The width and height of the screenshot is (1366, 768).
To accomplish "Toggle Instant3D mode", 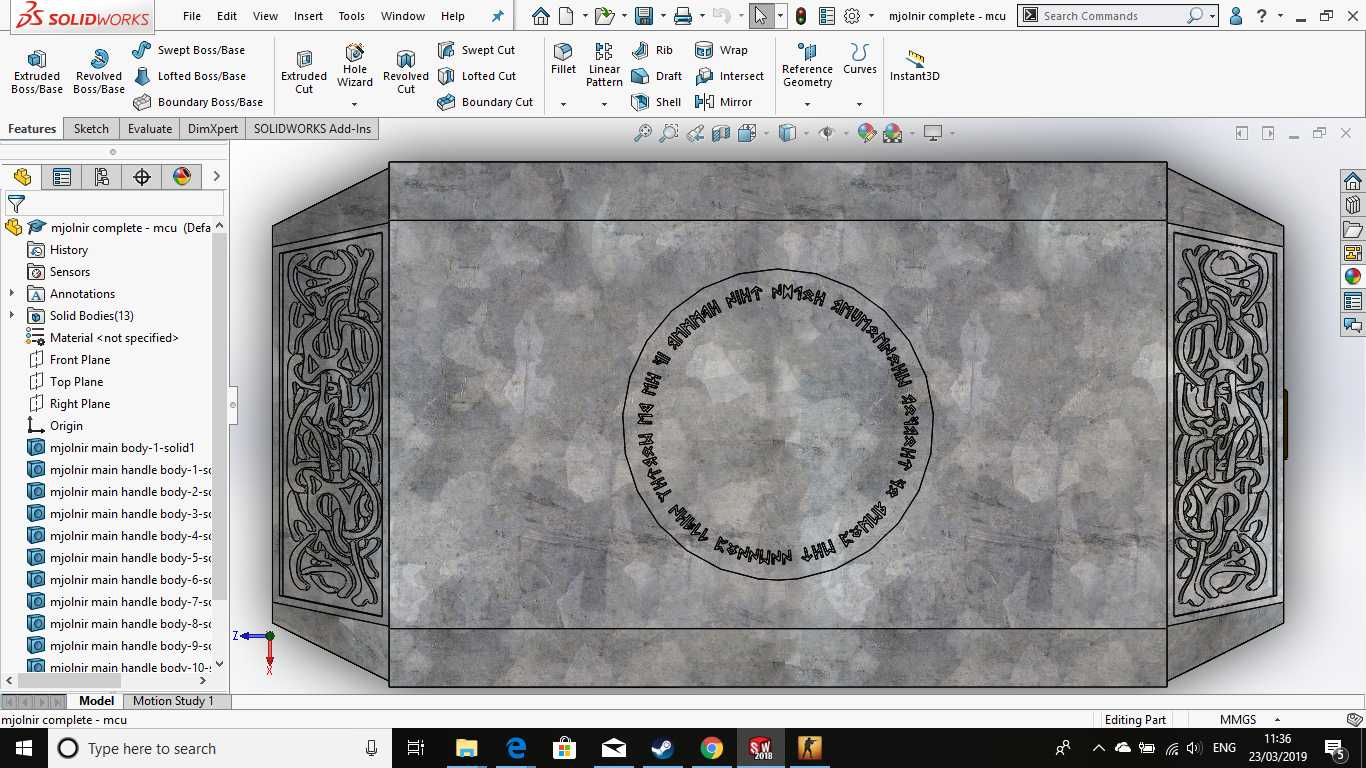I will pyautogui.click(x=915, y=66).
